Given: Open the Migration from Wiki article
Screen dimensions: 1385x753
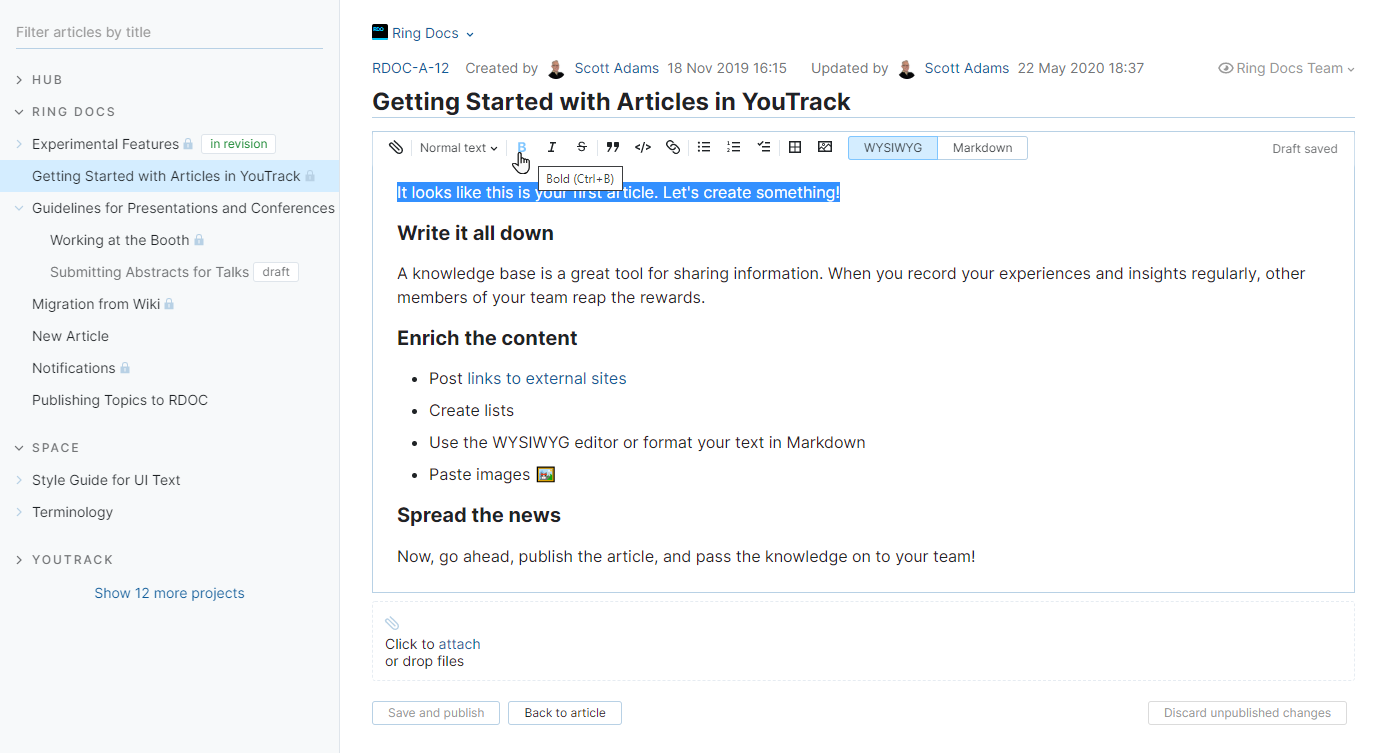Looking at the screenshot, I should [96, 304].
